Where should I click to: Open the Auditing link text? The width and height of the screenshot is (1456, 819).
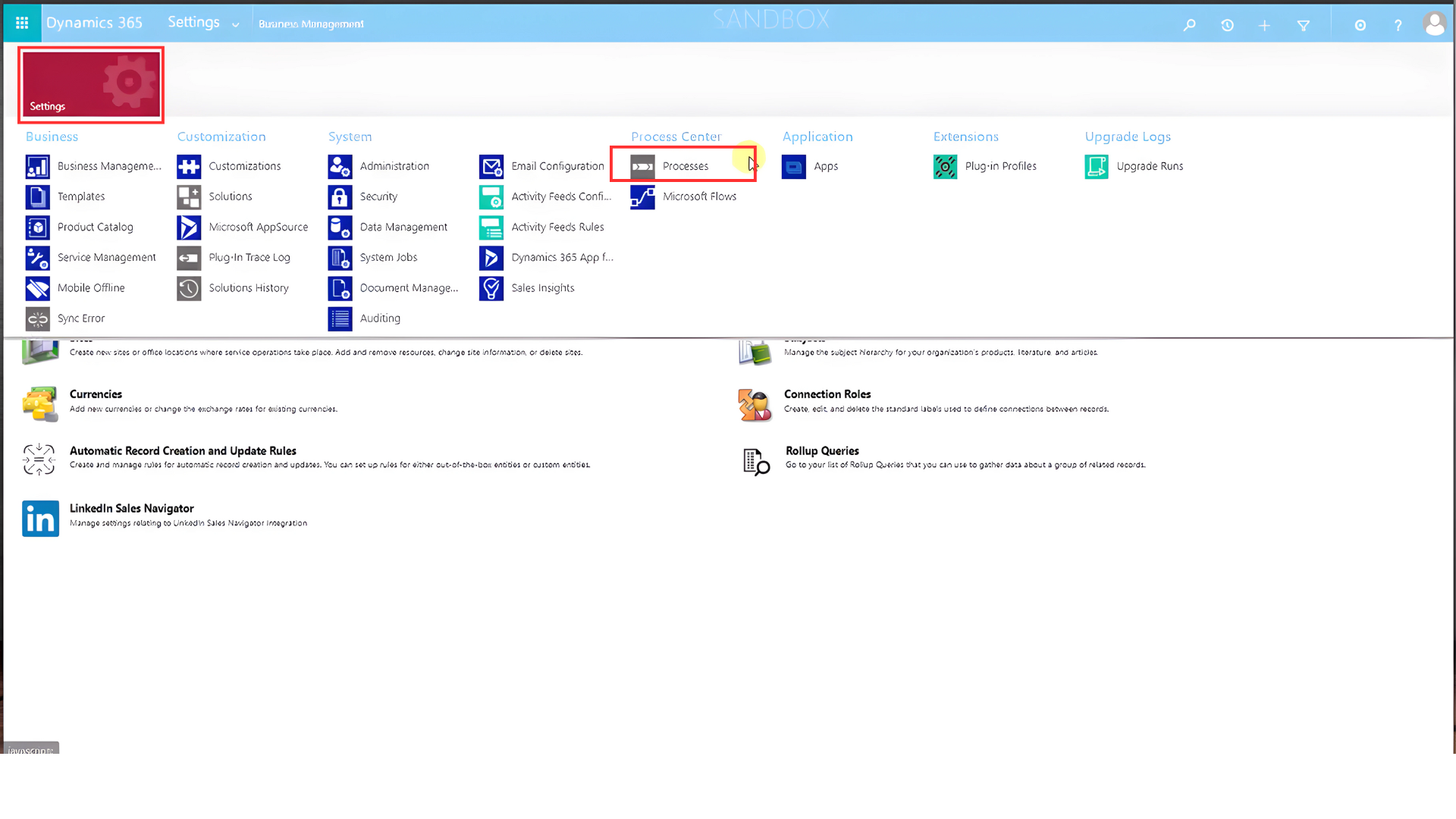(380, 318)
